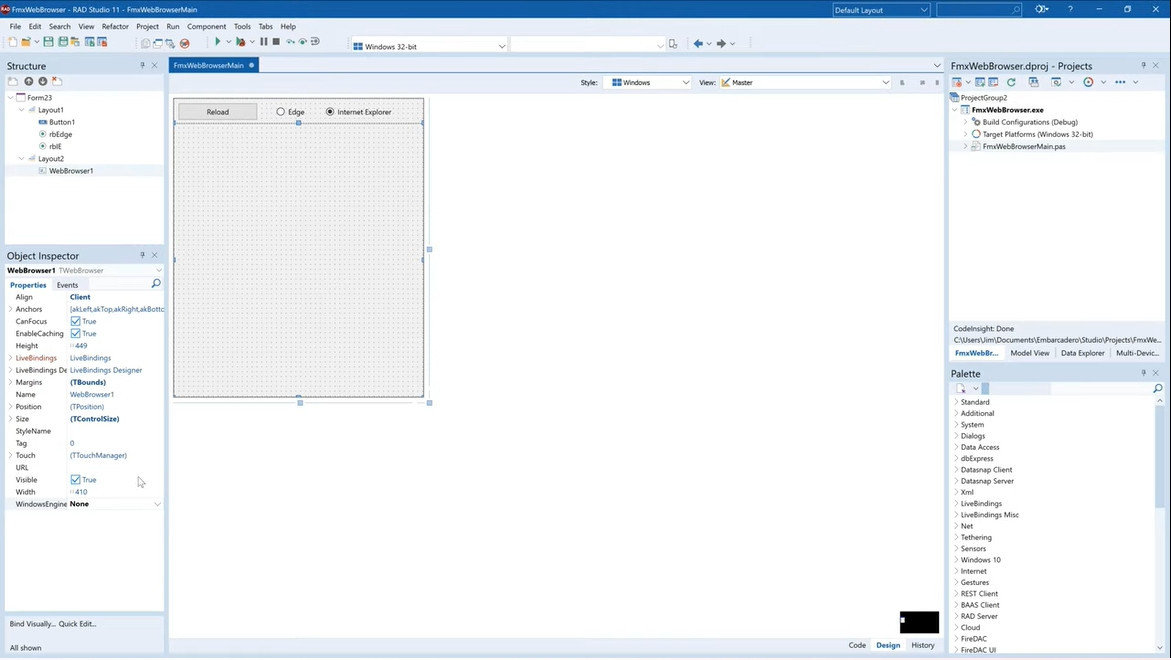
Task: Expand the Build Configurations (Debug) node
Action: (x=966, y=122)
